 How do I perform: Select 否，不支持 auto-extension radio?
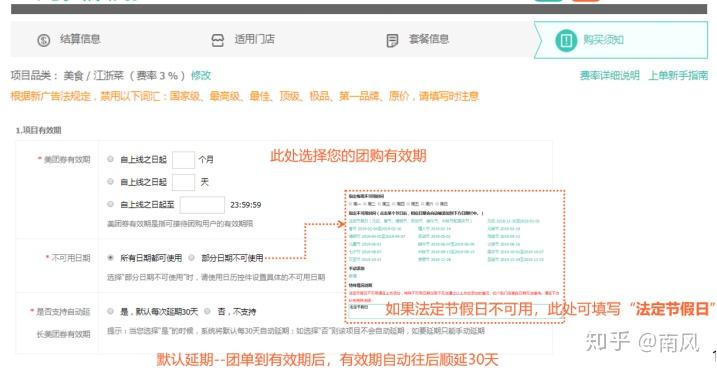pyautogui.click(x=207, y=311)
